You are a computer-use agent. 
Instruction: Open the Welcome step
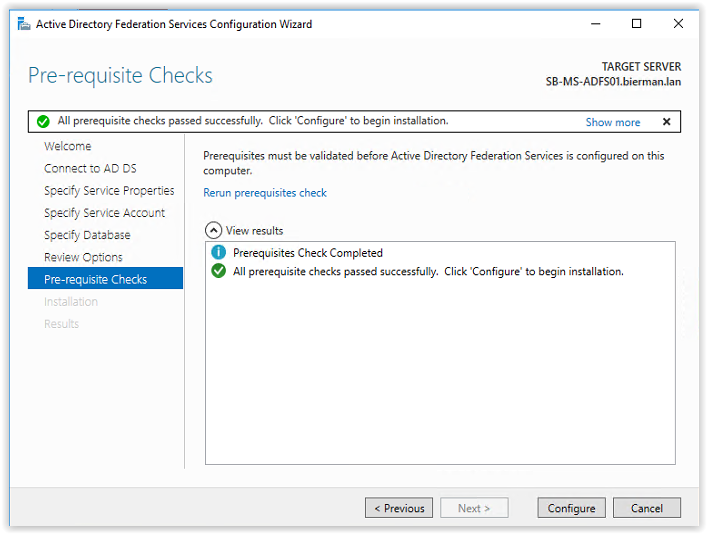[x=68, y=146]
